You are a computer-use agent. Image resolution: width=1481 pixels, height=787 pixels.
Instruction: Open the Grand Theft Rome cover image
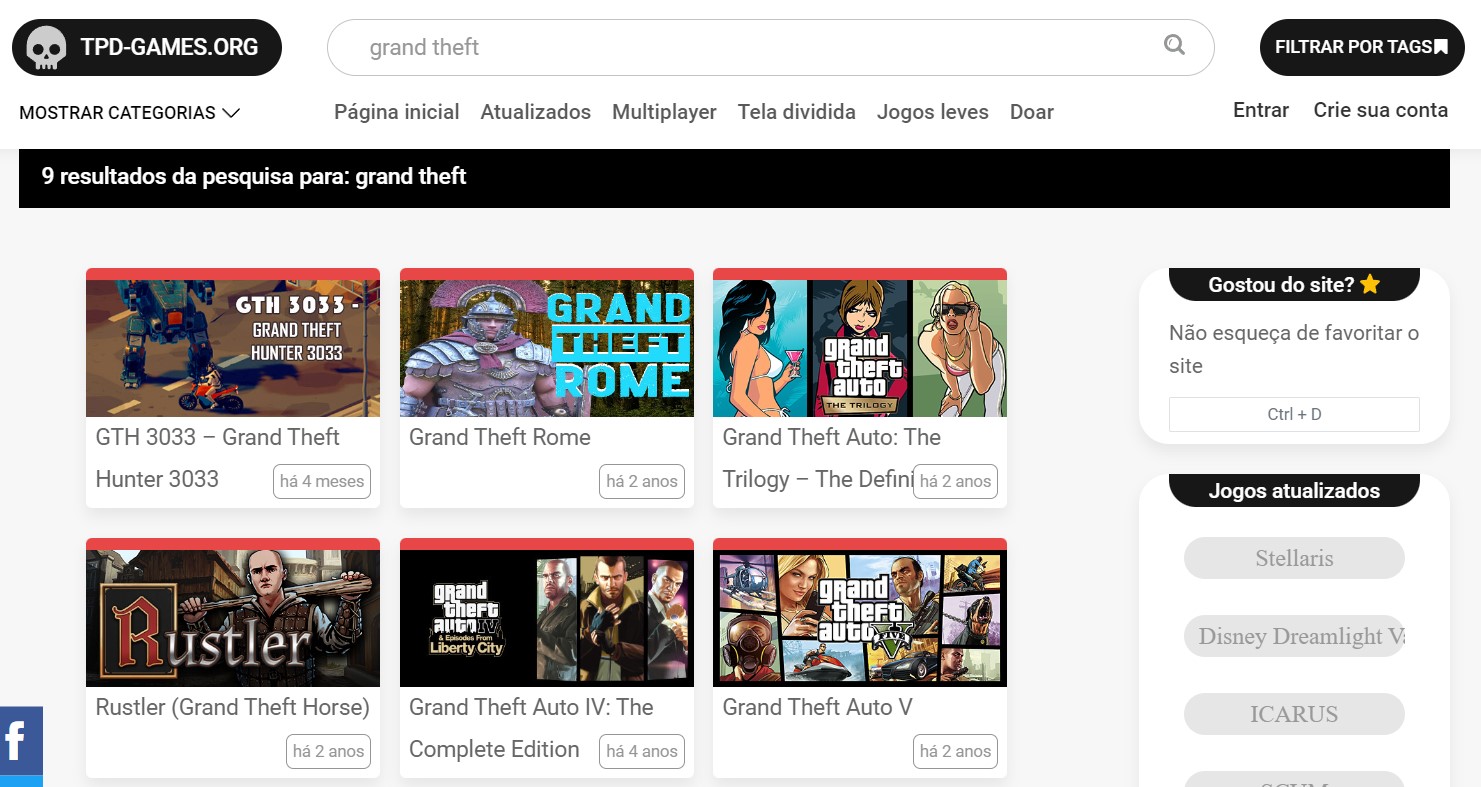(x=547, y=348)
